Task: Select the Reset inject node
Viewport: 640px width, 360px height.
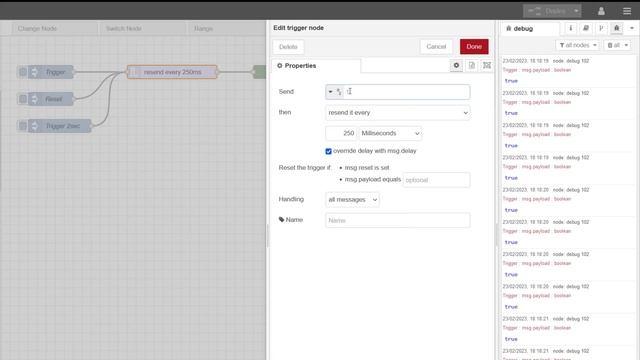Action: click(51, 99)
